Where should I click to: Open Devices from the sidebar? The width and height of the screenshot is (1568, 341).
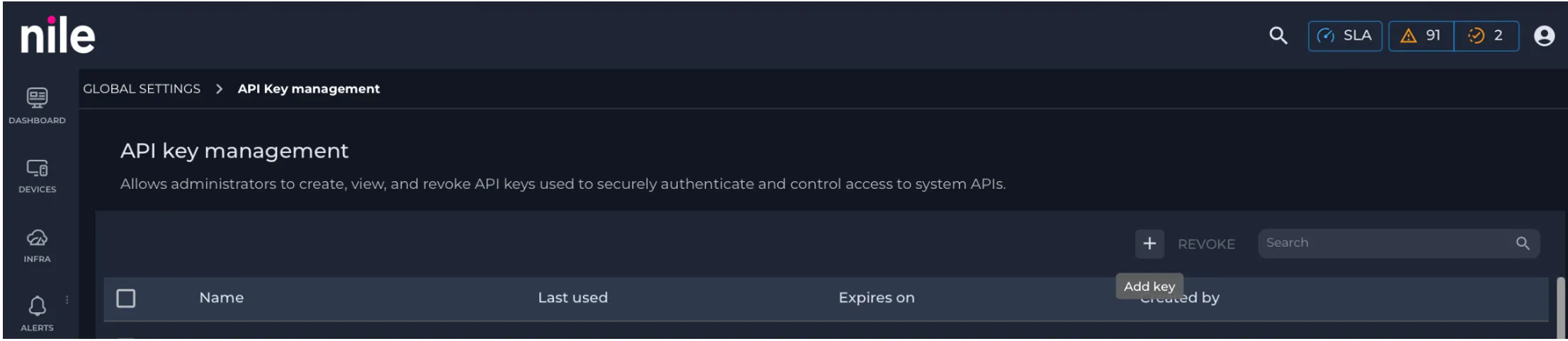point(37,175)
